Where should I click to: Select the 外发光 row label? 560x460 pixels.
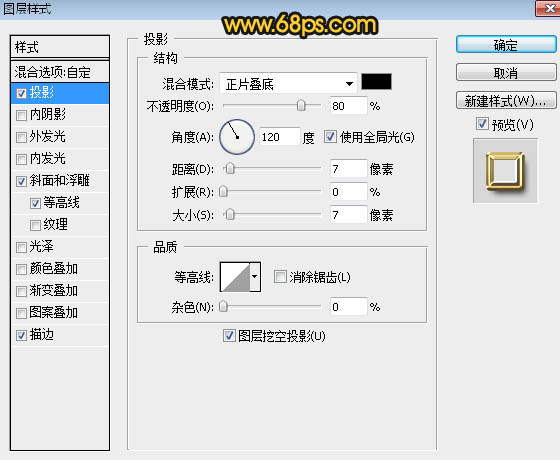[48, 136]
